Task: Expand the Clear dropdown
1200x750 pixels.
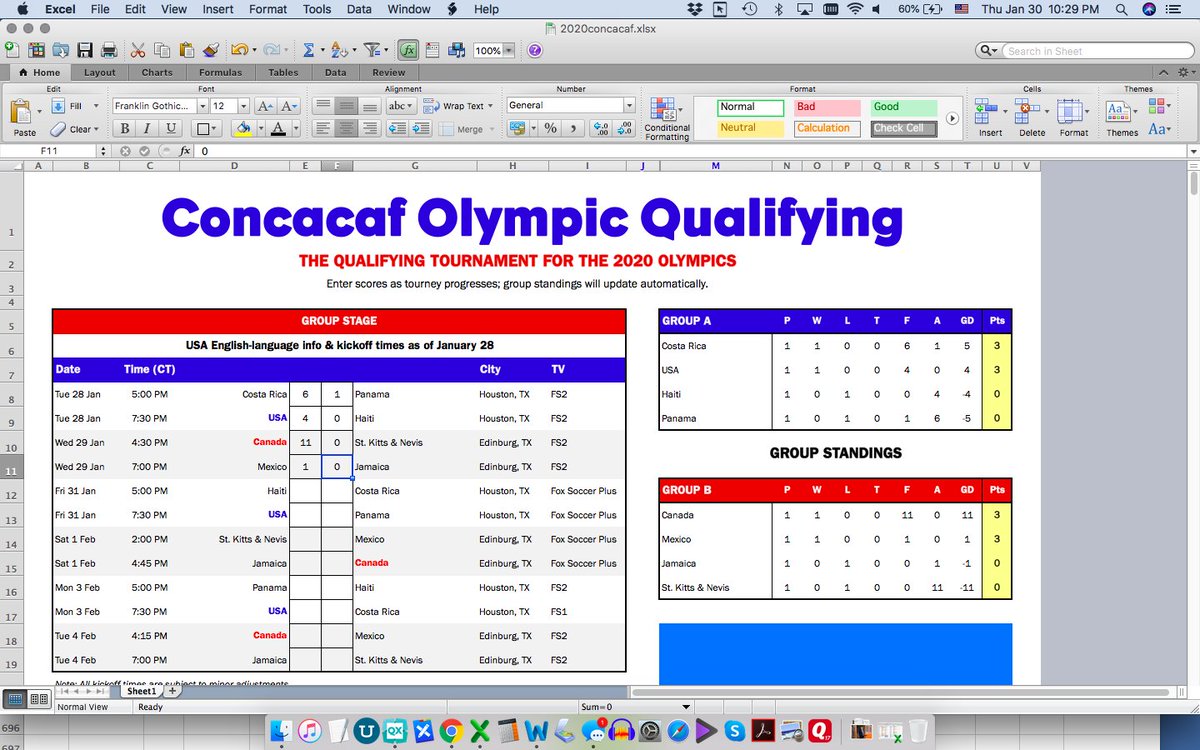Action: [96, 129]
